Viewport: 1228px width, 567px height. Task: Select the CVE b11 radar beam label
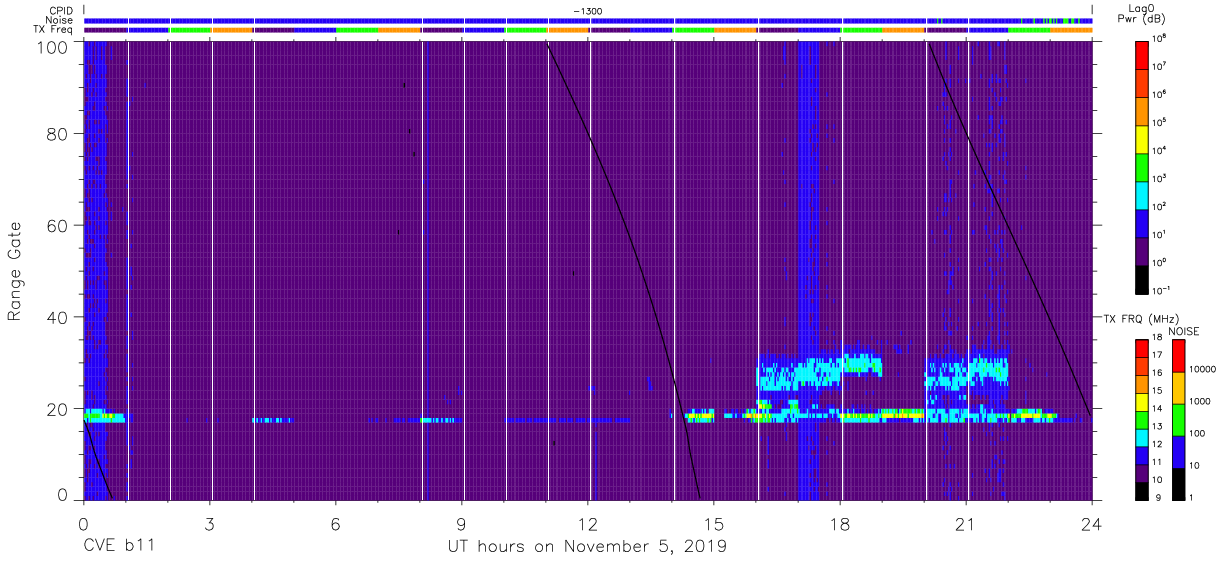coord(118,547)
